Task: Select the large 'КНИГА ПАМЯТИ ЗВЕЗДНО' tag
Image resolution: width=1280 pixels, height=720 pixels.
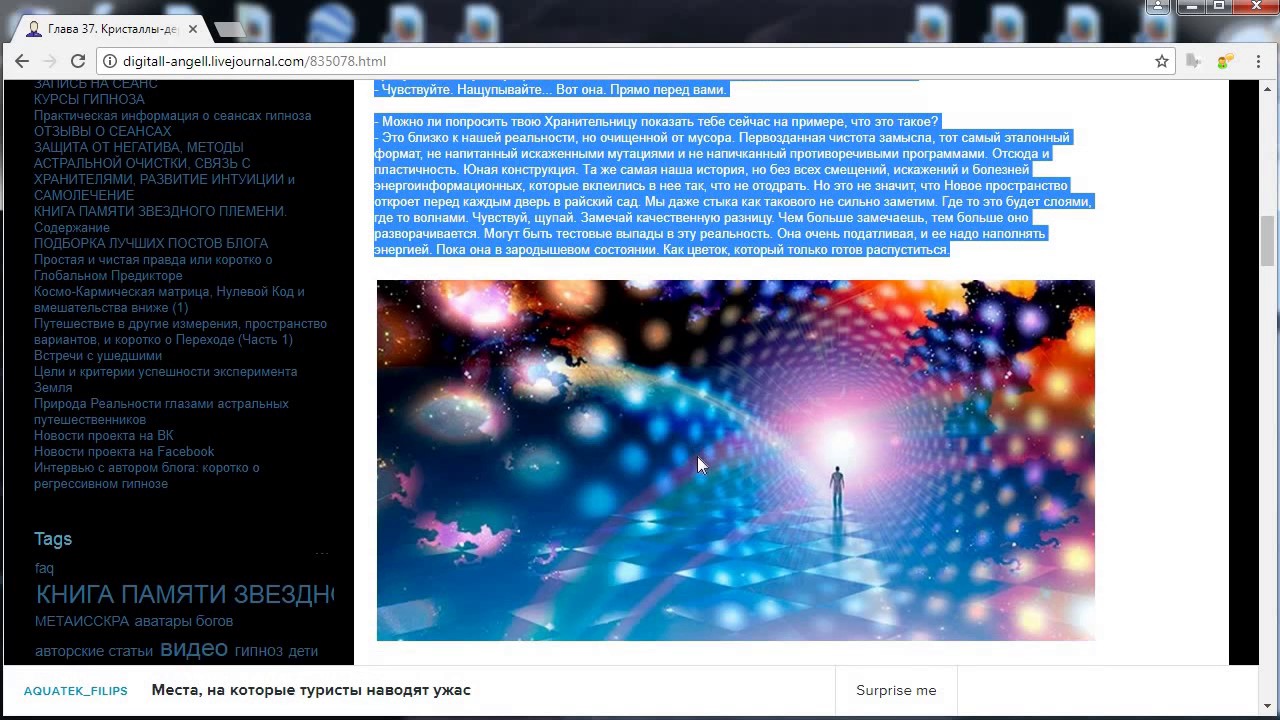Action: pyautogui.click(x=185, y=594)
